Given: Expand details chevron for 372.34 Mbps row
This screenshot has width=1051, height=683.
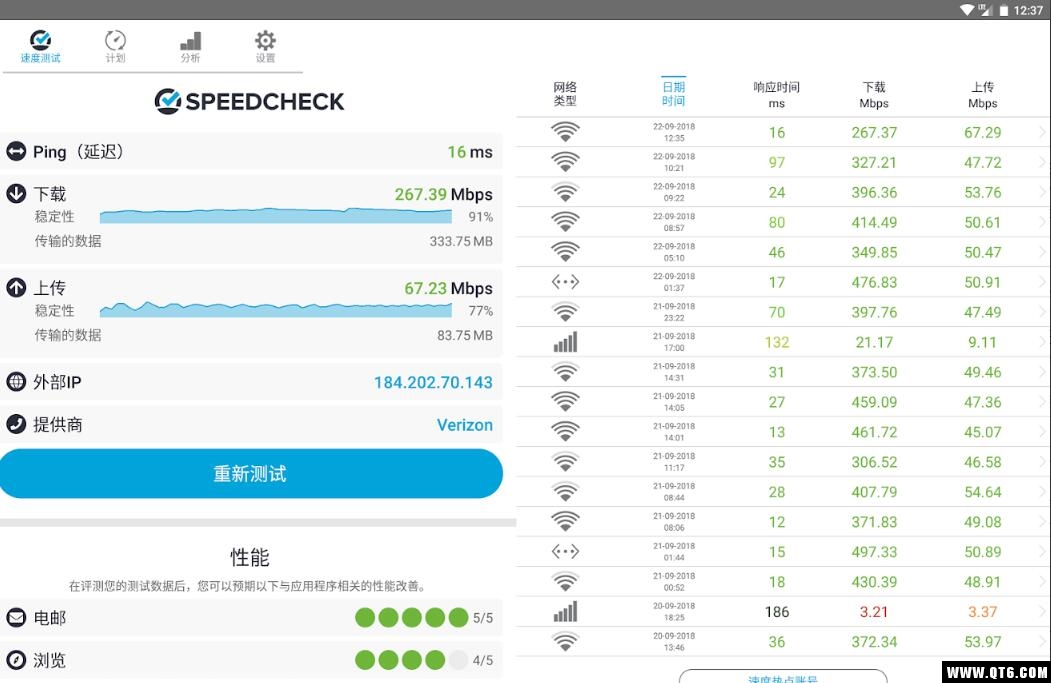Looking at the screenshot, I should 1042,642.
